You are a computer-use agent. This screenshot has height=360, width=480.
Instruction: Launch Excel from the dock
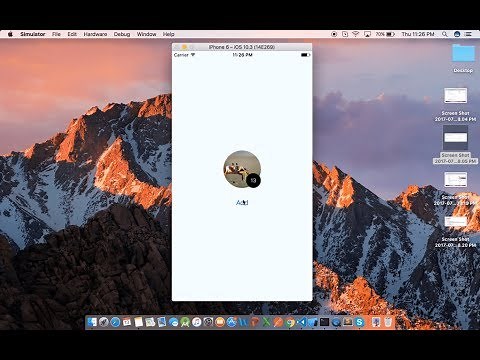point(266,322)
